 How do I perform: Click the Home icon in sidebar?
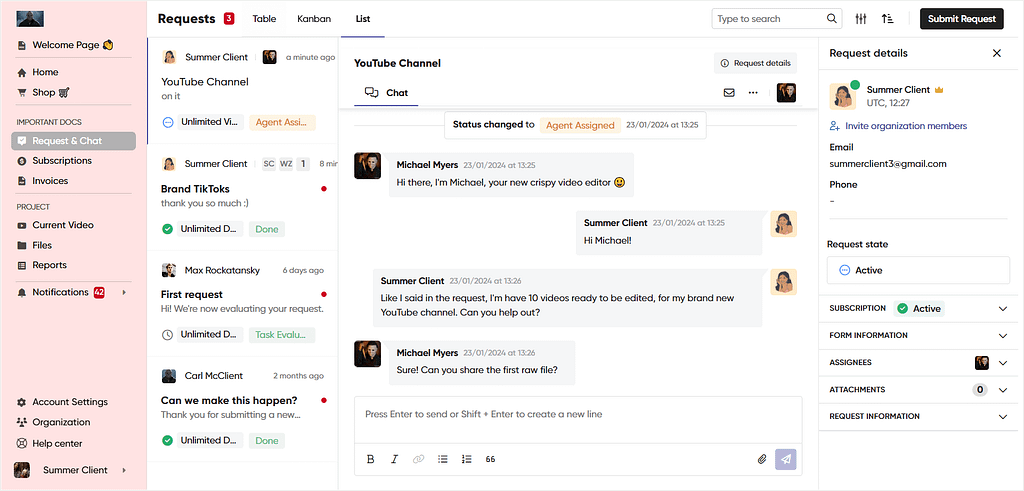(x=22, y=72)
